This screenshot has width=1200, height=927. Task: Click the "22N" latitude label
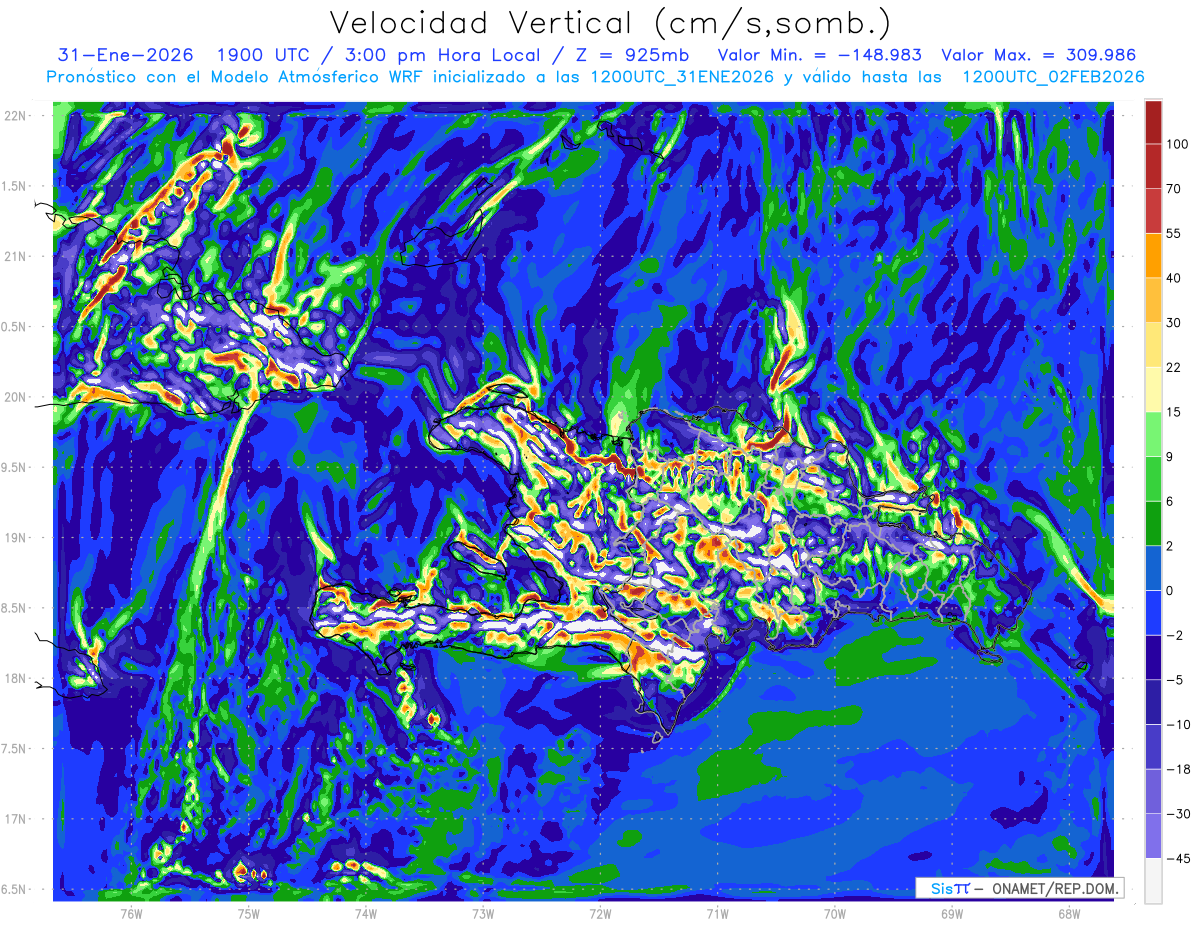(16, 115)
